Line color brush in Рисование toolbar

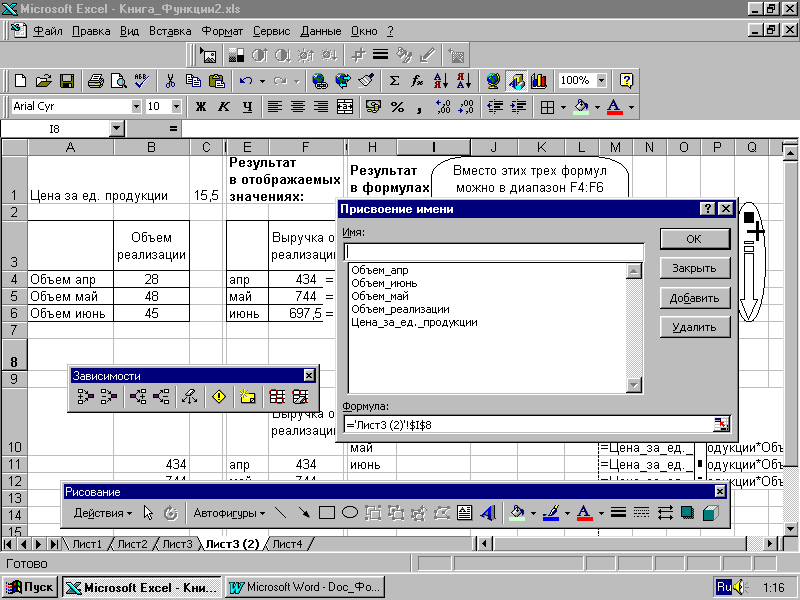(x=551, y=513)
